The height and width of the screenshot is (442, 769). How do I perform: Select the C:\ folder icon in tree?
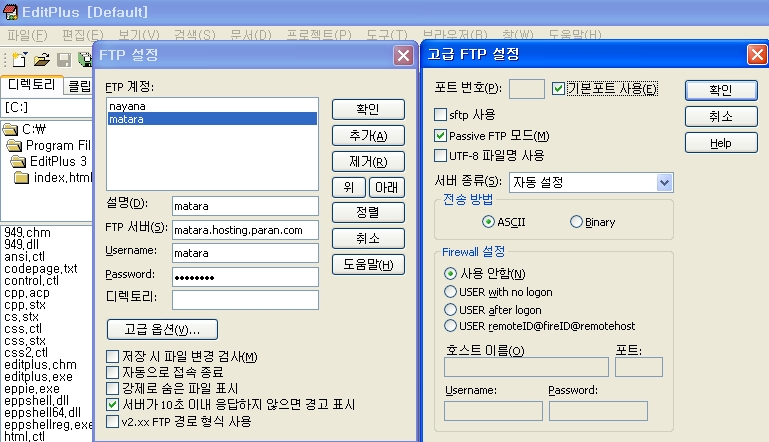click(10, 130)
